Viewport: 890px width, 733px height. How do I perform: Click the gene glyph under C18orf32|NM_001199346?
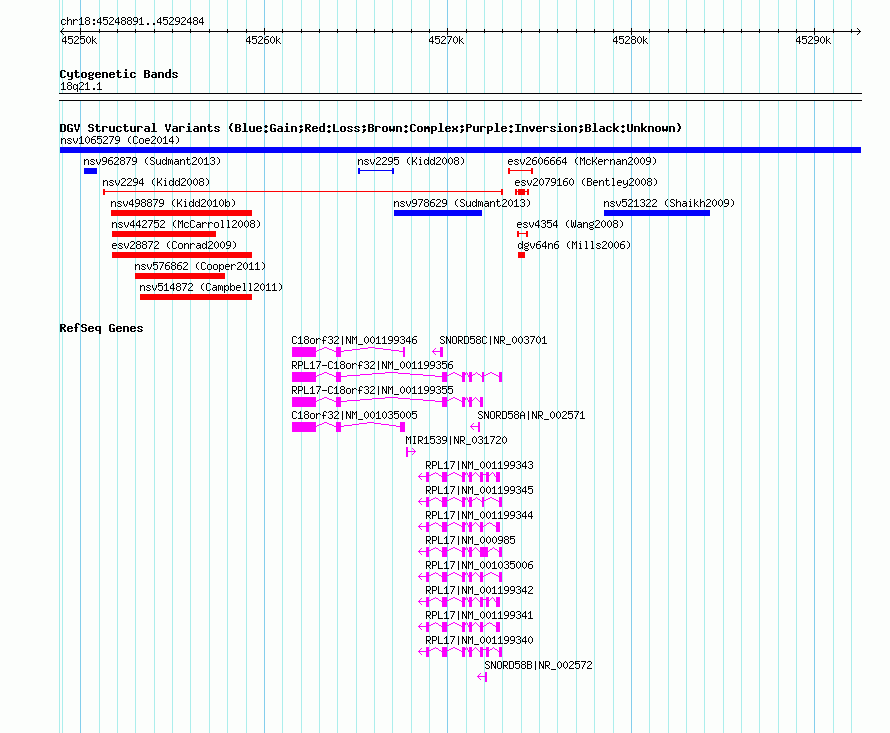tap(349, 353)
